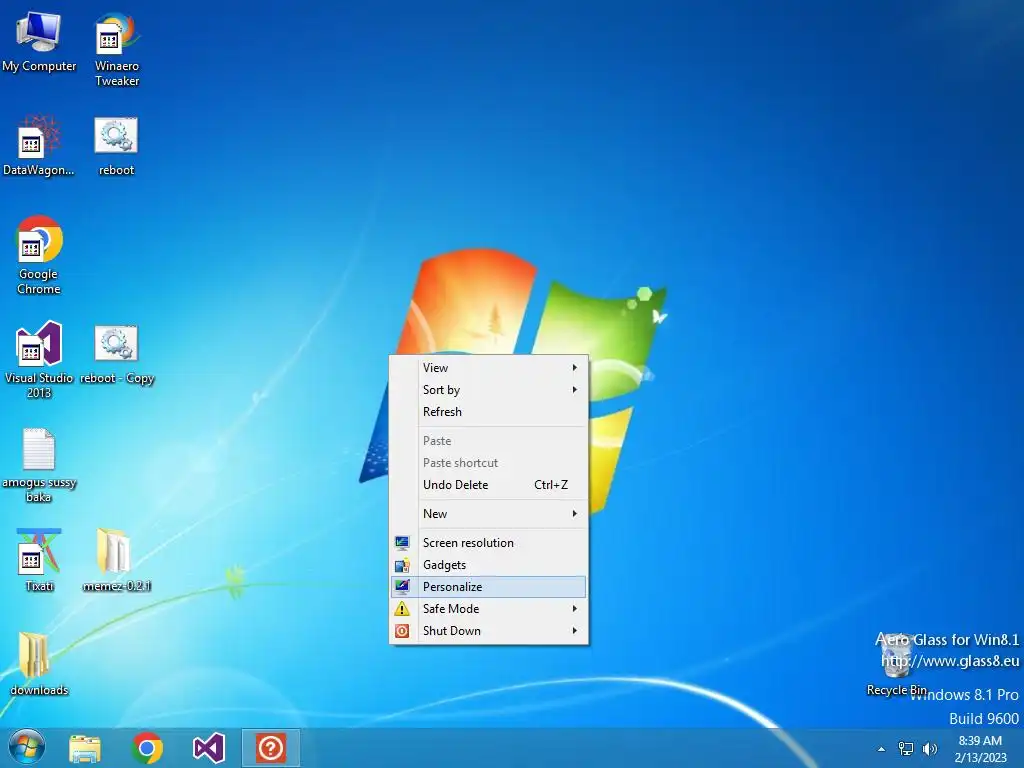Open Visual Studio from the taskbar
Image resolution: width=1024 pixels, height=768 pixels.
coord(208,748)
